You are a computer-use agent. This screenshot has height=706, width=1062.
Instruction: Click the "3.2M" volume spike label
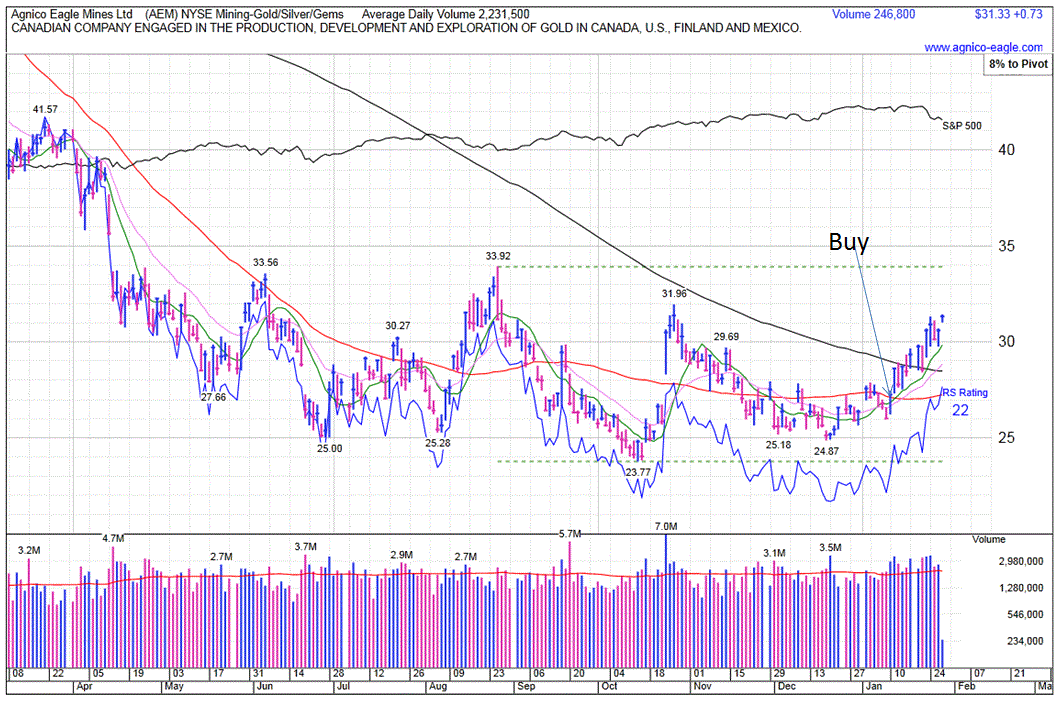coord(29,551)
